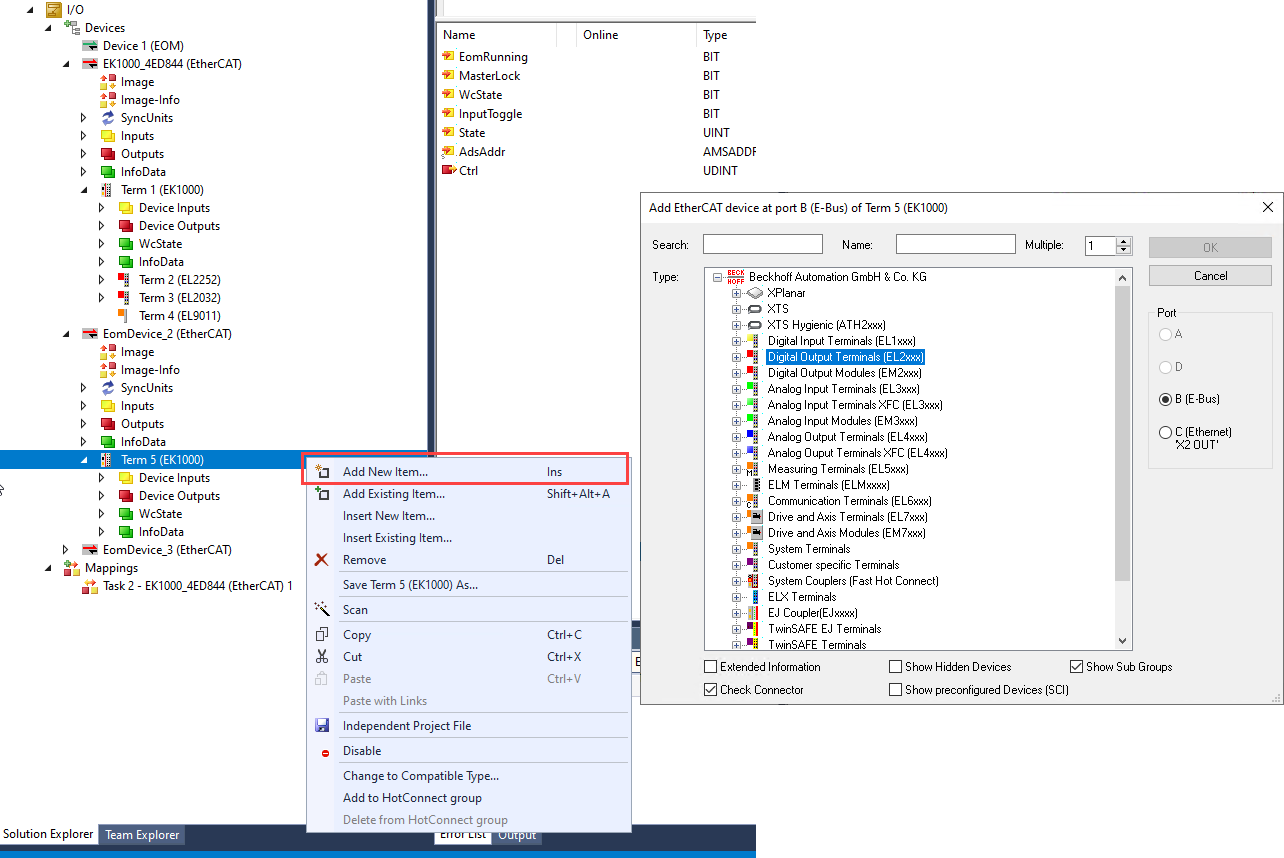This screenshot has width=1284, height=858.
Task: Click the SyncUnits icon under EK1000_4ED844
Action: click(x=108, y=118)
